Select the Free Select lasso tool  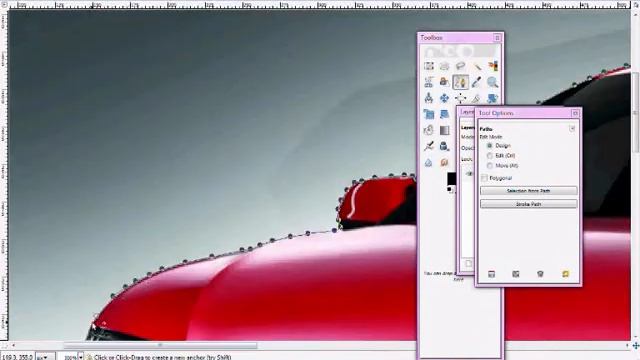click(460, 66)
